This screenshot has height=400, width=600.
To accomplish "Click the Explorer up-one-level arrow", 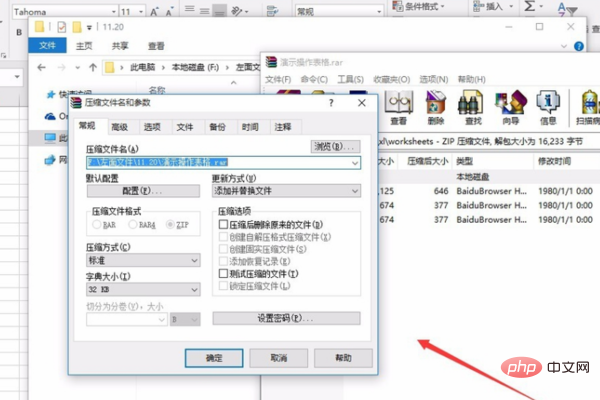I will pyautogui.click(x=93, y=68).
